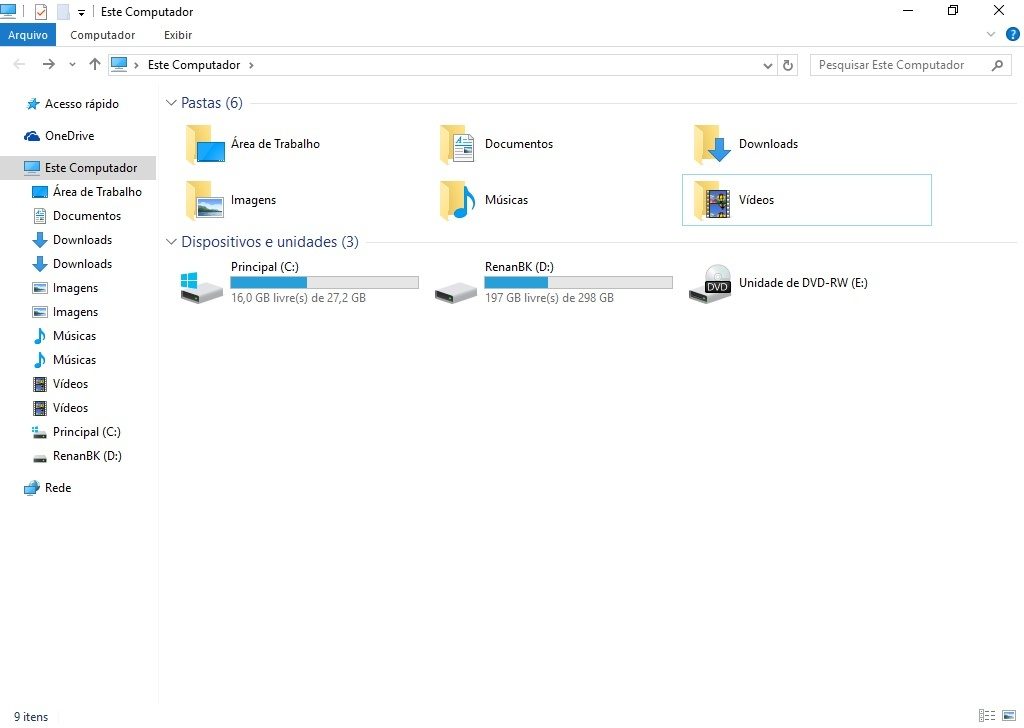Image resolution: width=1024 pixels, height=728 pixels.
Task: Minimize the Este Computador window
Action: pyautogui.click(x=908, y=11)
